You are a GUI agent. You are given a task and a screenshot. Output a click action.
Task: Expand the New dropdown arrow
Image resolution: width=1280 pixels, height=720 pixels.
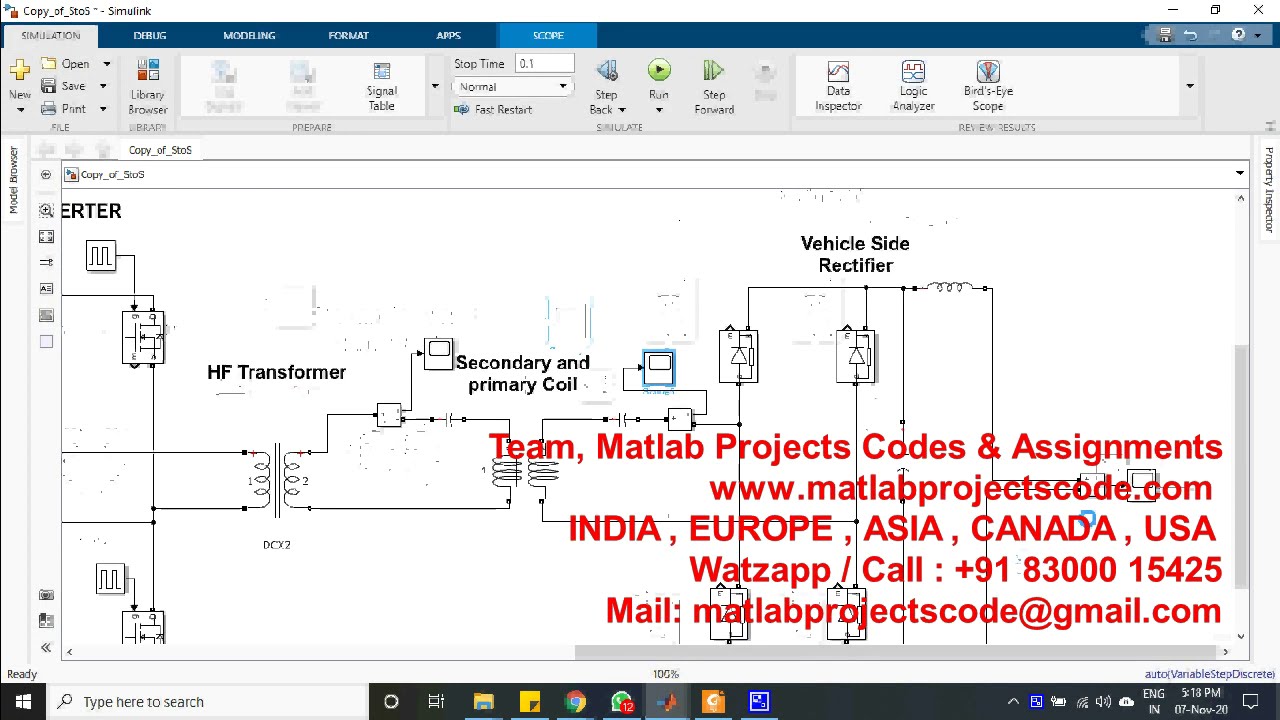click(x=20, y=109)
